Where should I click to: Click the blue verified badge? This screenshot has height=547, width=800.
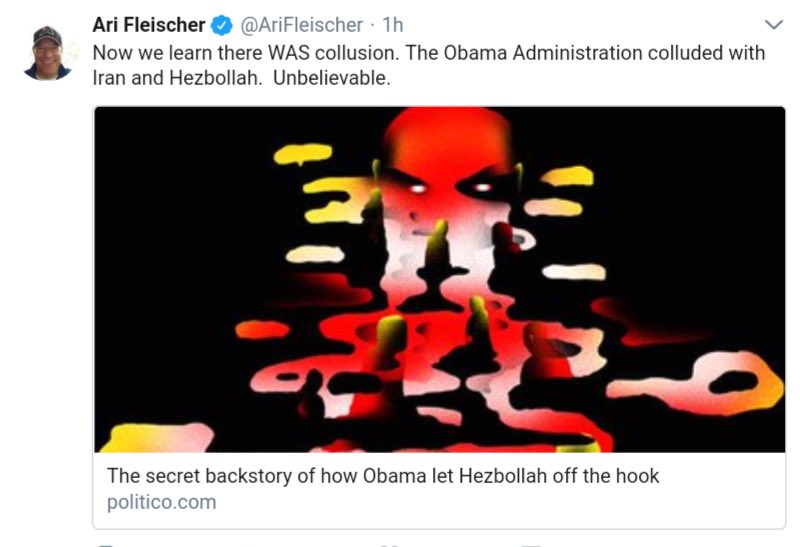[221, 25]
